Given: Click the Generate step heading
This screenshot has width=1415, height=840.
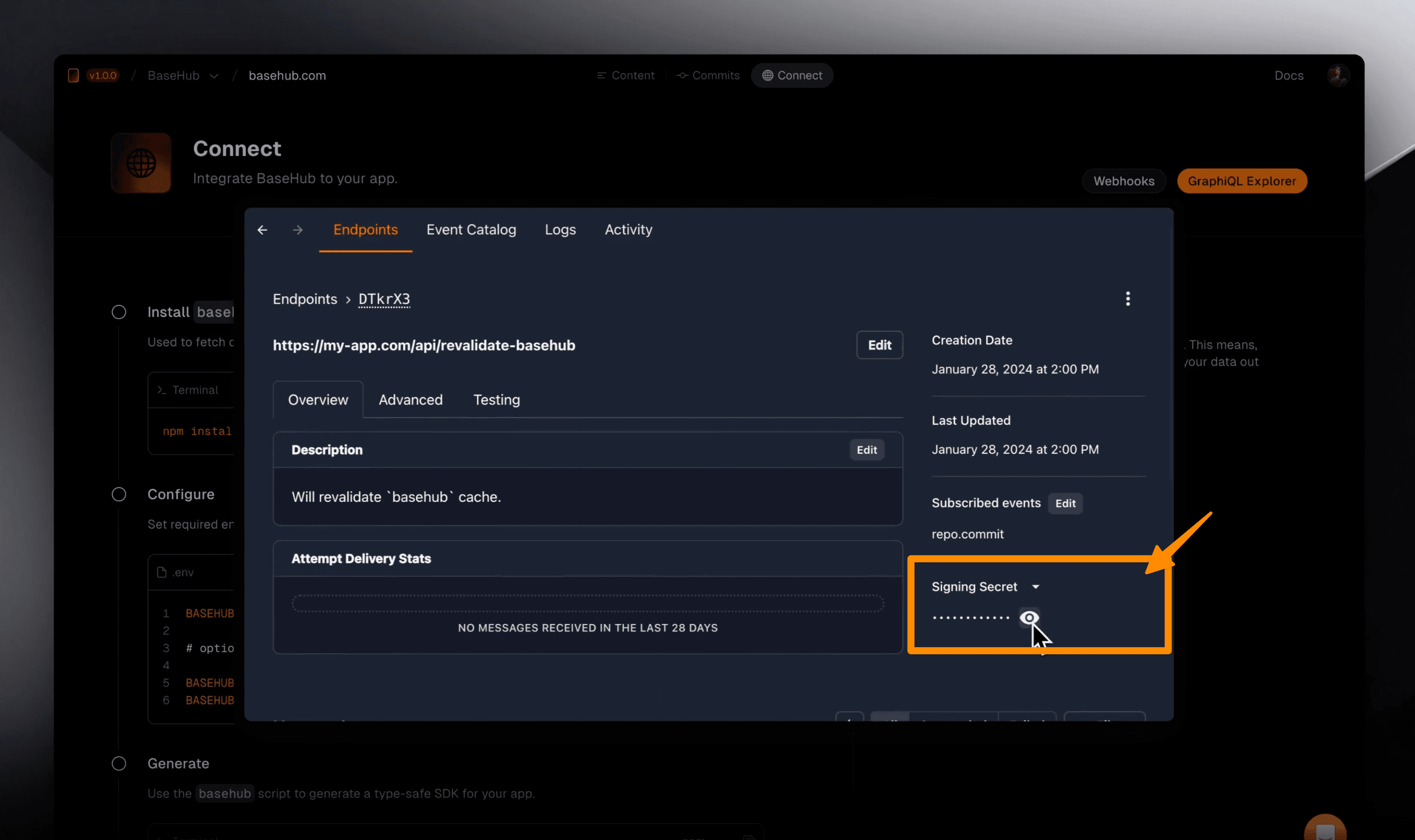Looking at the screenshot, I should point(178,764).
